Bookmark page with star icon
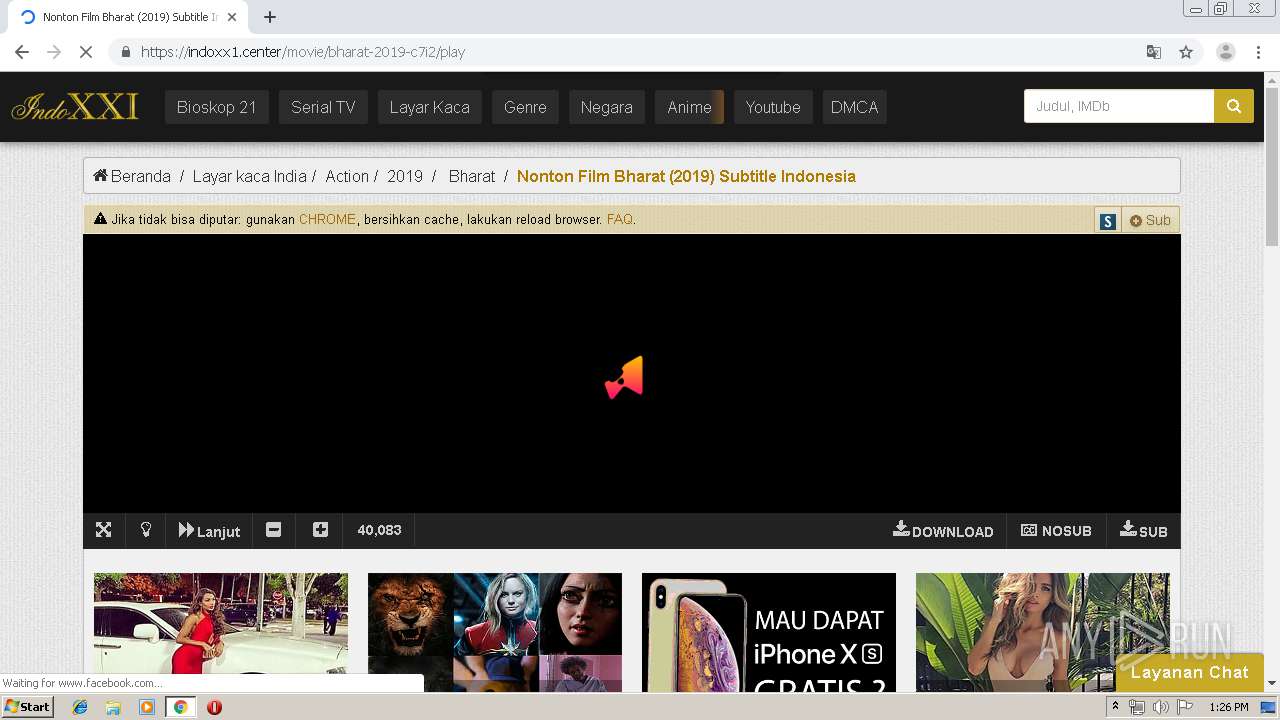This screenshot has height=720, width=1280. click(1186, 52)
